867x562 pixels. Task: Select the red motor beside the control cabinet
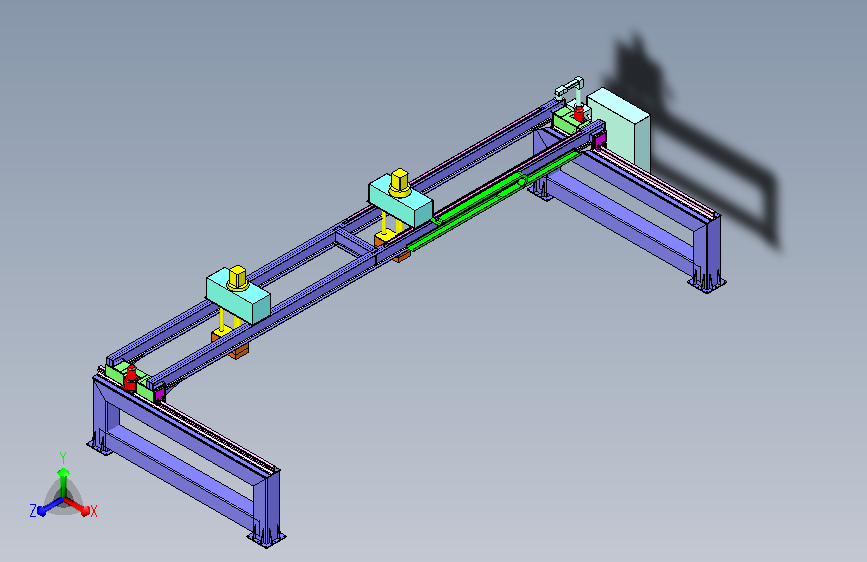[x=578, y=115]
